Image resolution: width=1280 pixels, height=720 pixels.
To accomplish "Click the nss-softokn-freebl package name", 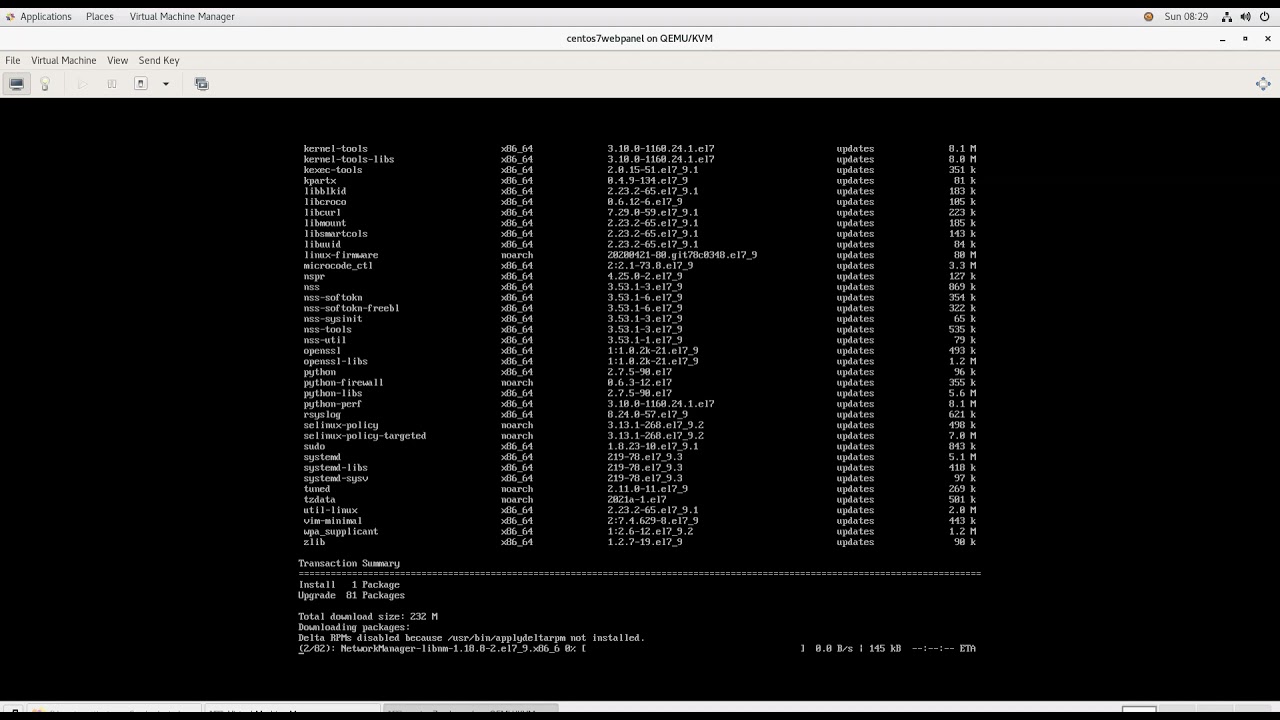I will (x=351, y=308).
